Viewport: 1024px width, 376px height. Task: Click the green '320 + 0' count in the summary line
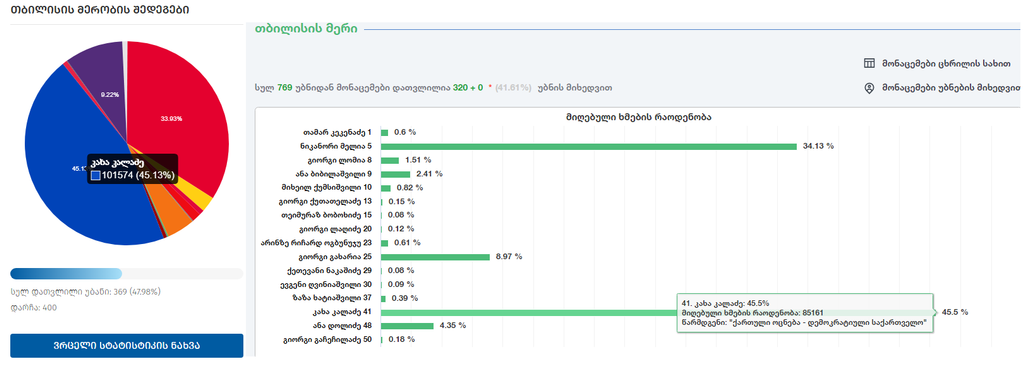point(468,87)
